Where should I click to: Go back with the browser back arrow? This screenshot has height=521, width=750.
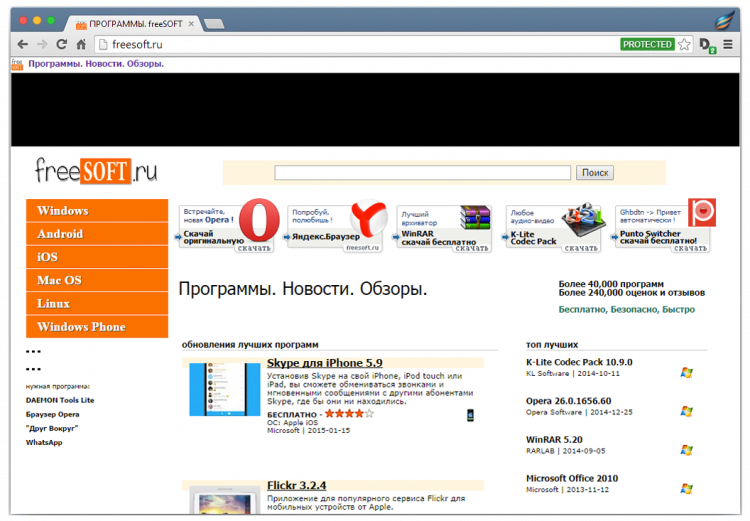coord(22,44)
